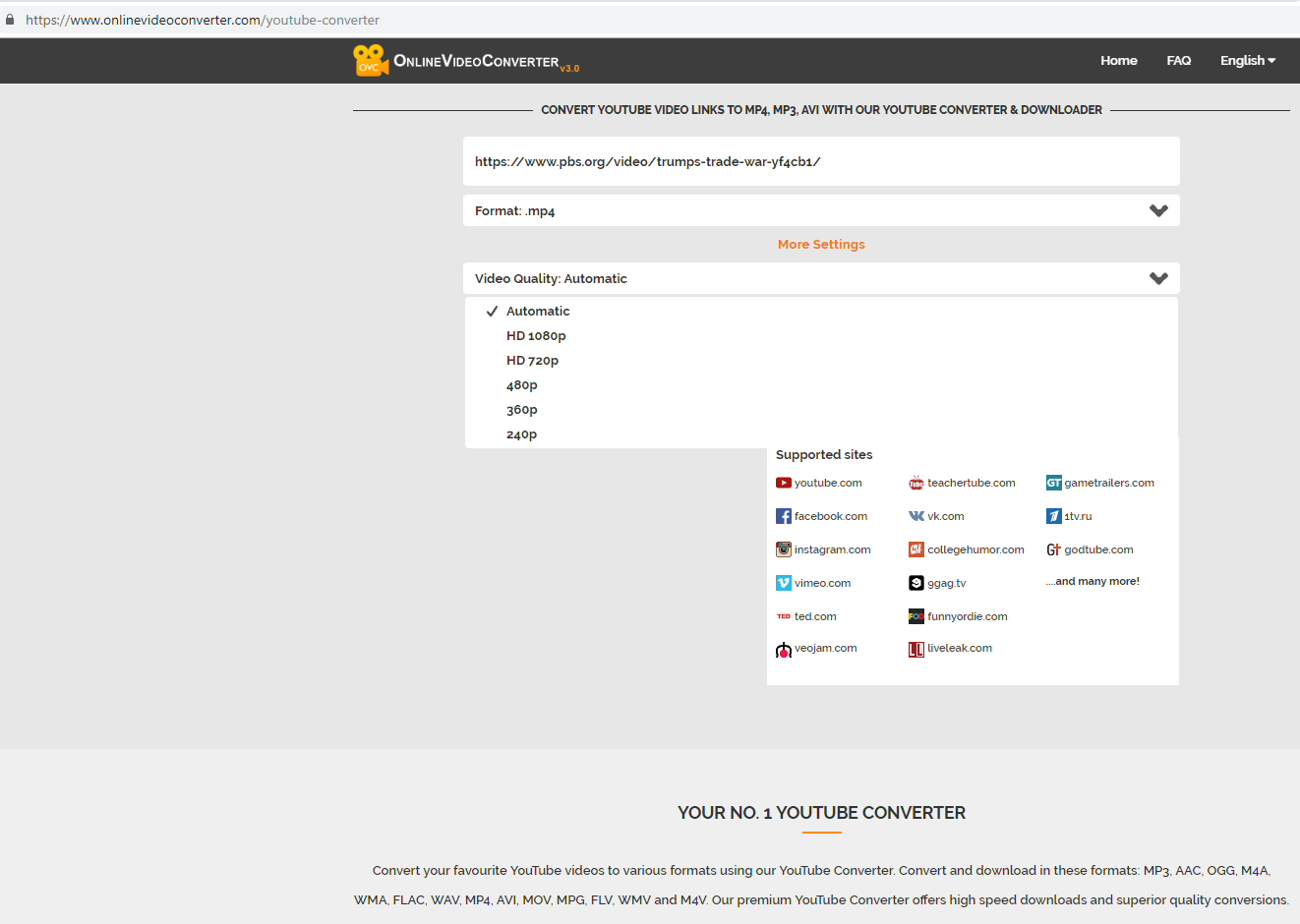Image resolution: width=1300 pixels, height=924 pixels.
Task: Click the facebook.com site icon
Action: 784,516
